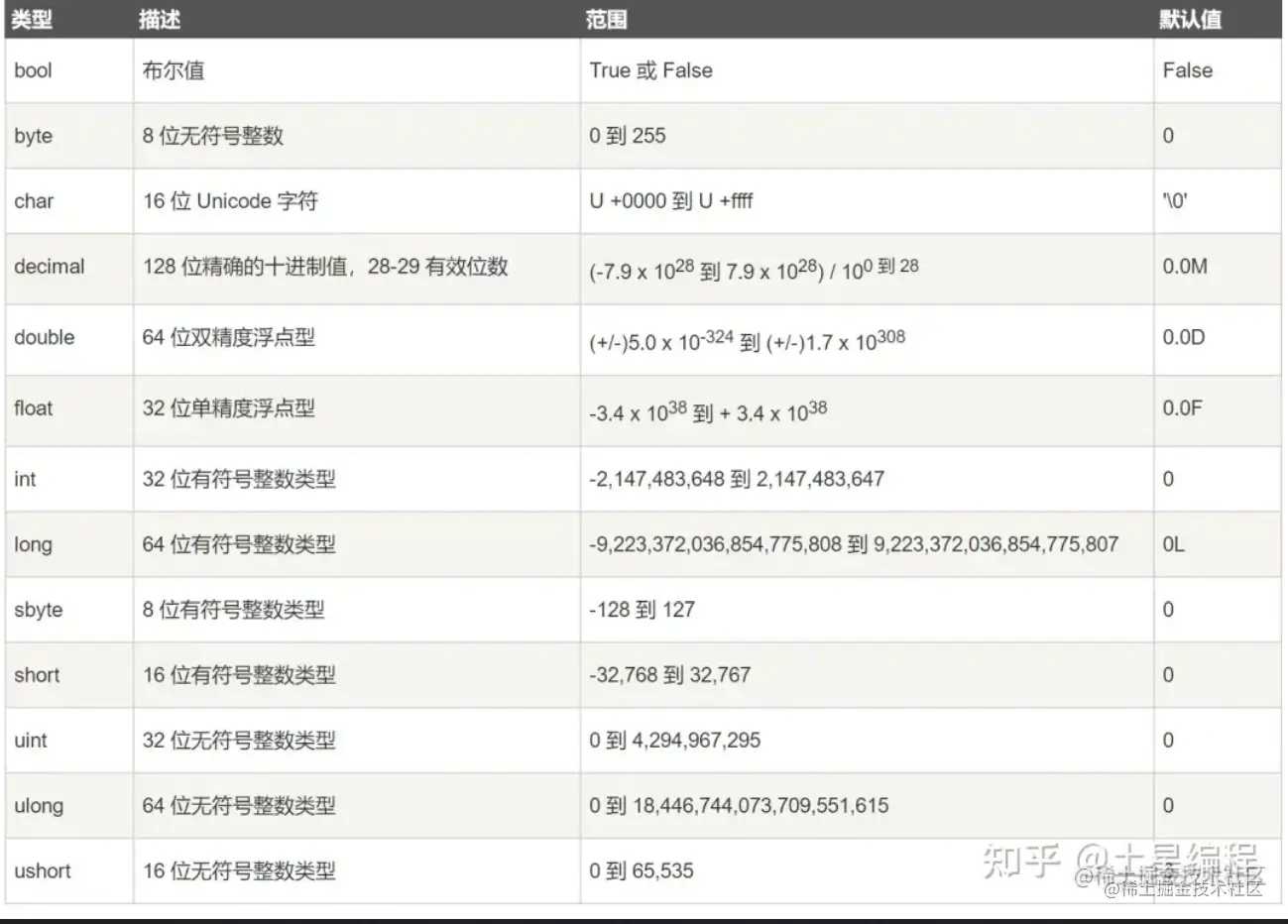Click the 32 位有符号整数类型 description

pyautogui.click(x=239, y=480)
